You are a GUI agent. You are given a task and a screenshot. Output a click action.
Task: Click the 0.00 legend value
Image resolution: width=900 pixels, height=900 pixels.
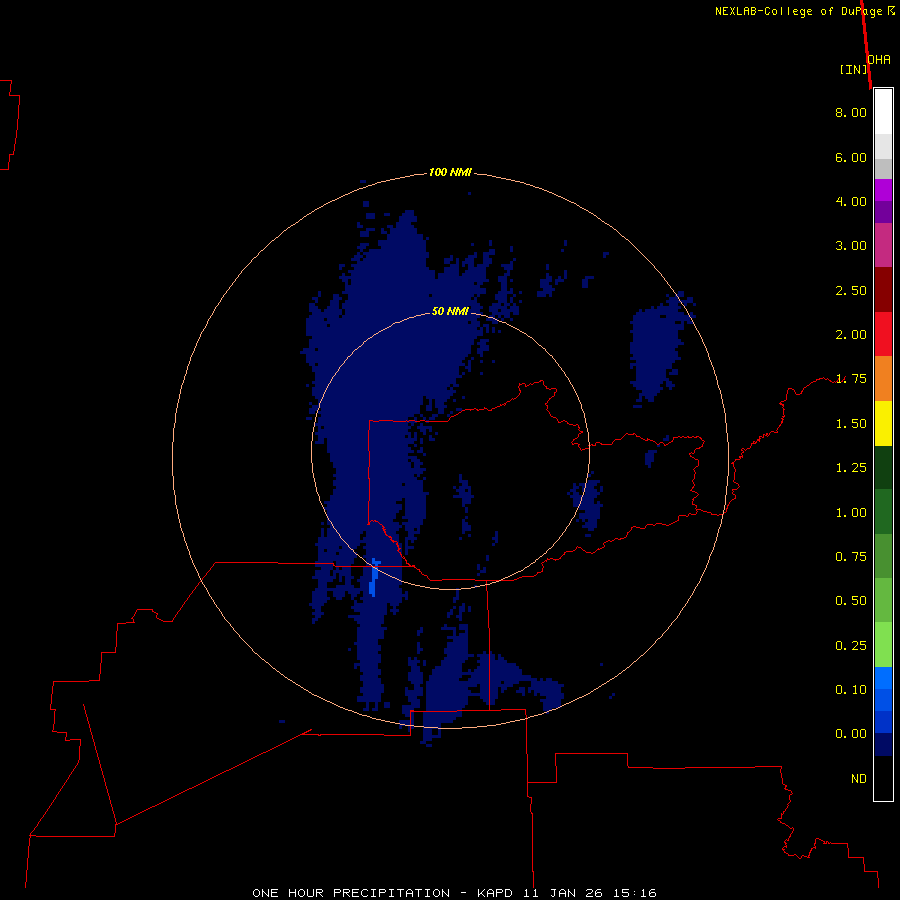[851, 734]
